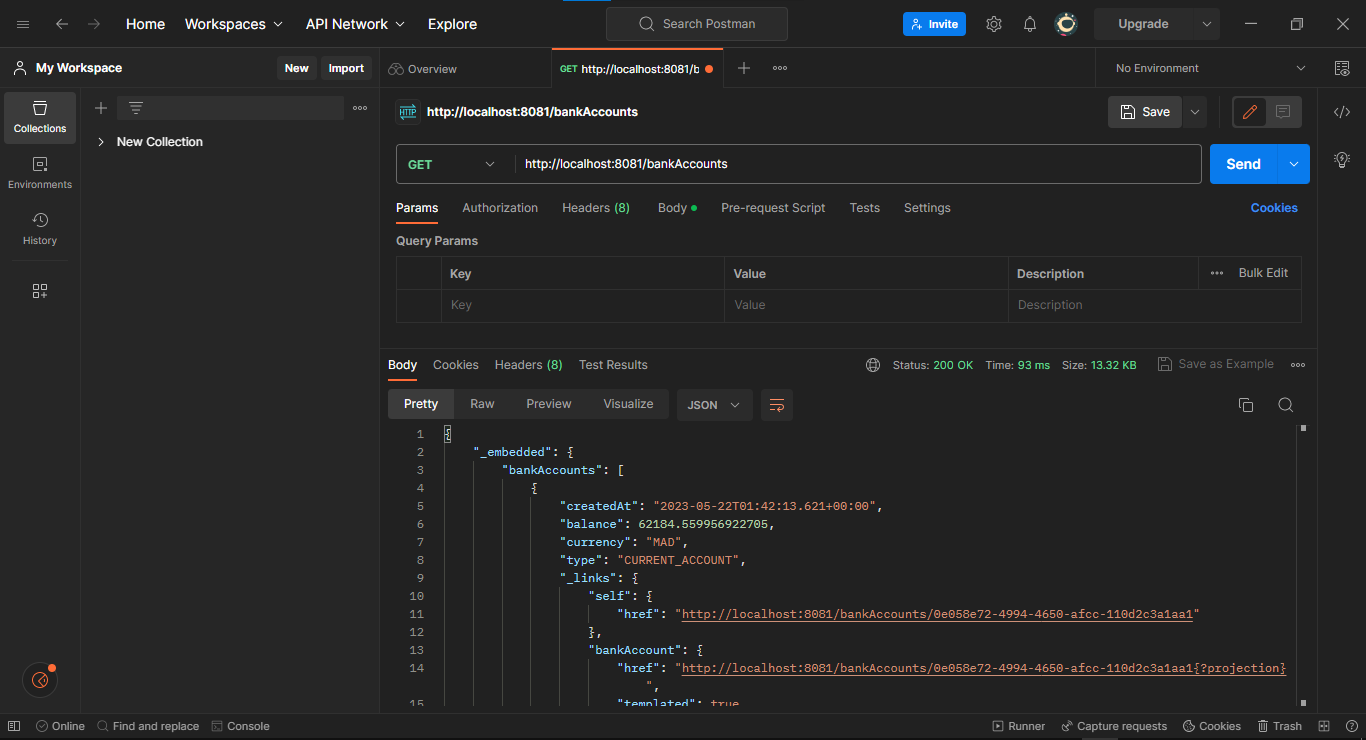This screenshot has height=740, width=1366.
Task: Click the Send button
Action: (1242, 163)
